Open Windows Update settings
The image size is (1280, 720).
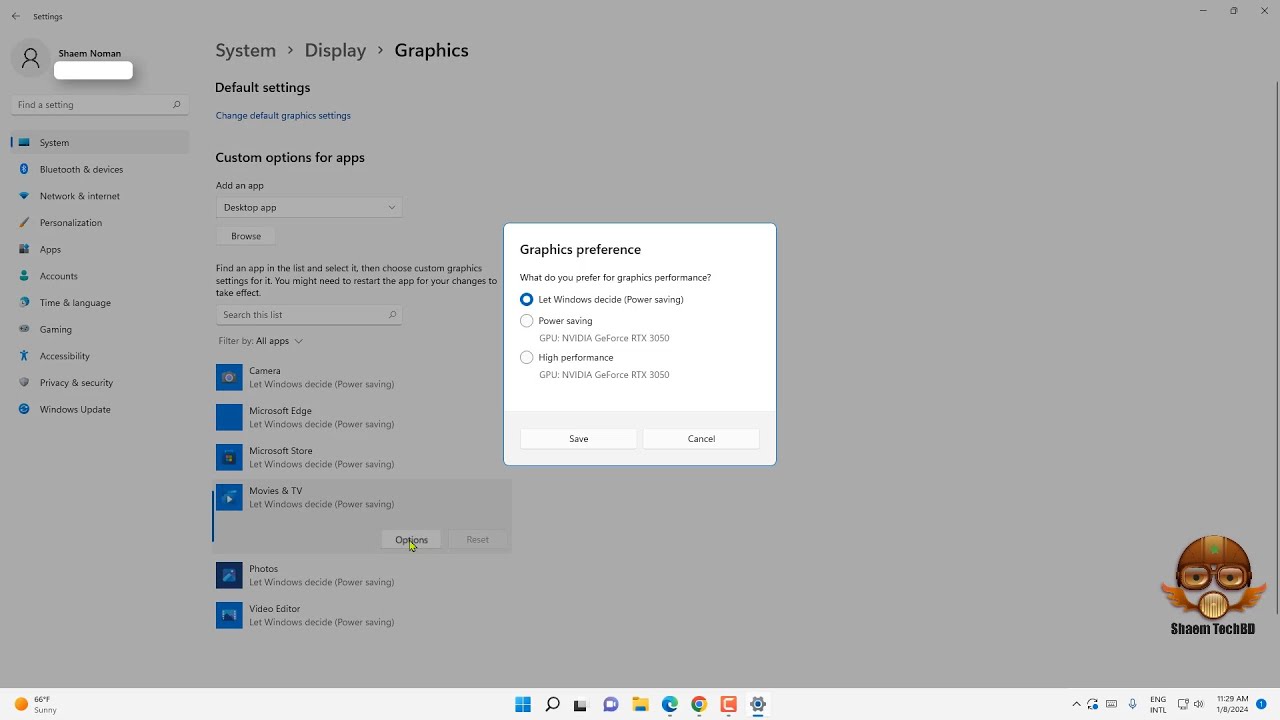point(100,409)
